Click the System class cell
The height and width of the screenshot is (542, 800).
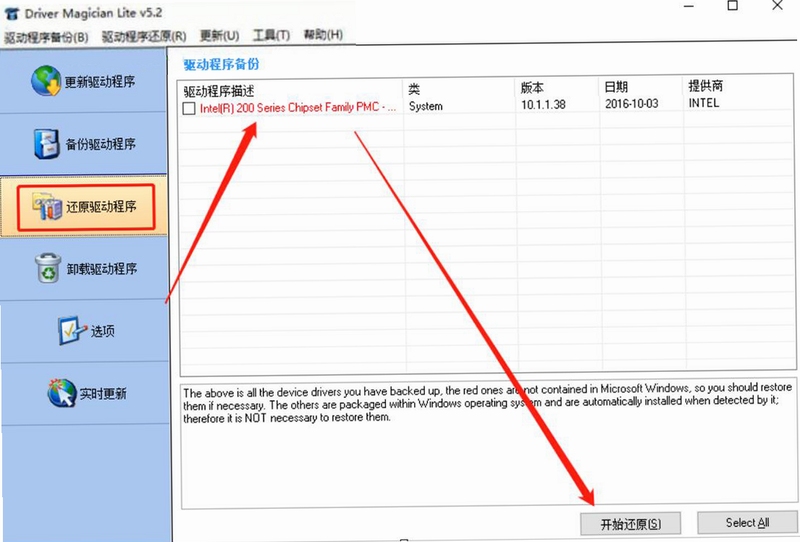tap(426, 106)
